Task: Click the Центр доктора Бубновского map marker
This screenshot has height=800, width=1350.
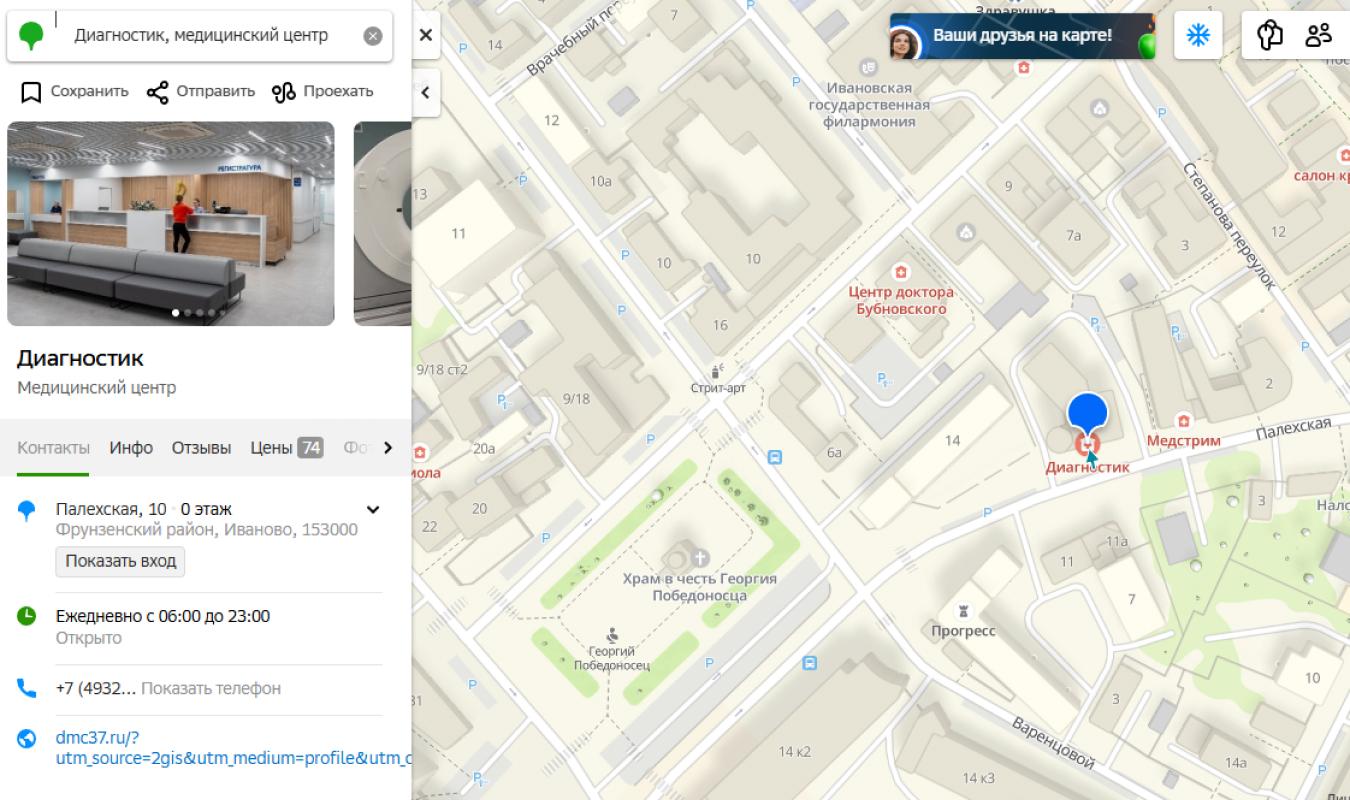Action: pyautogui.click(x=900, y=272)
